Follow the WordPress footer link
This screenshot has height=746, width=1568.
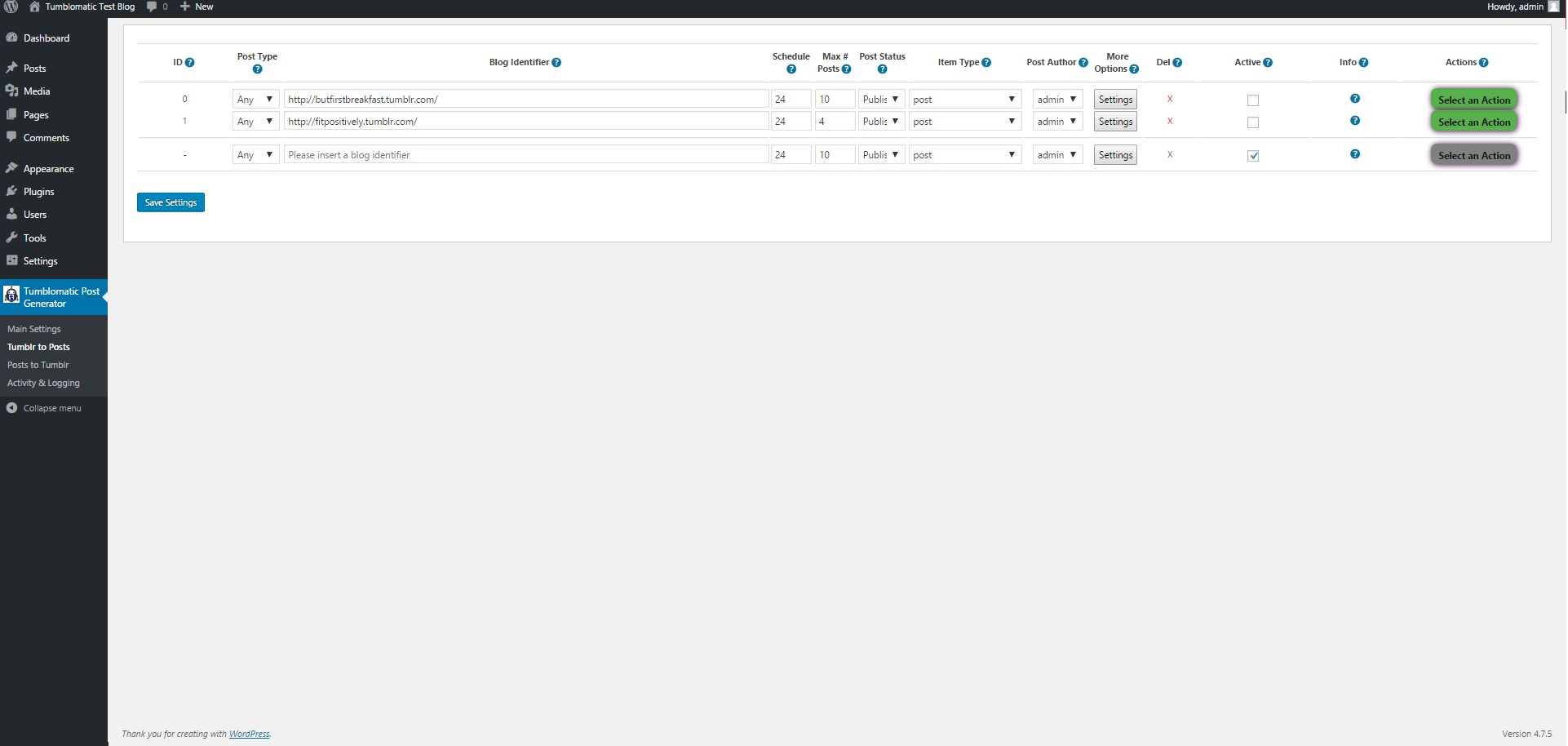tap(249, 735)
